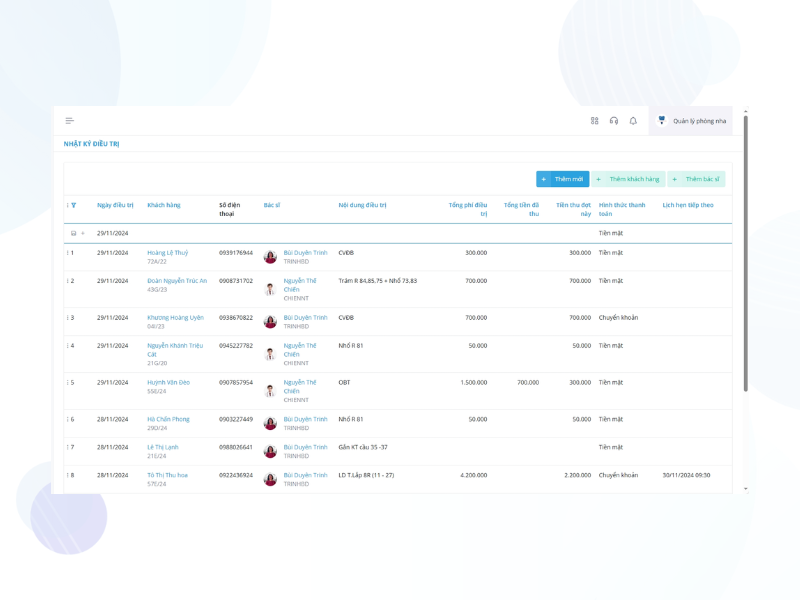Click Hình thức thanh toán header
This screenshot has height=600, width=800.
pos(622,209)
